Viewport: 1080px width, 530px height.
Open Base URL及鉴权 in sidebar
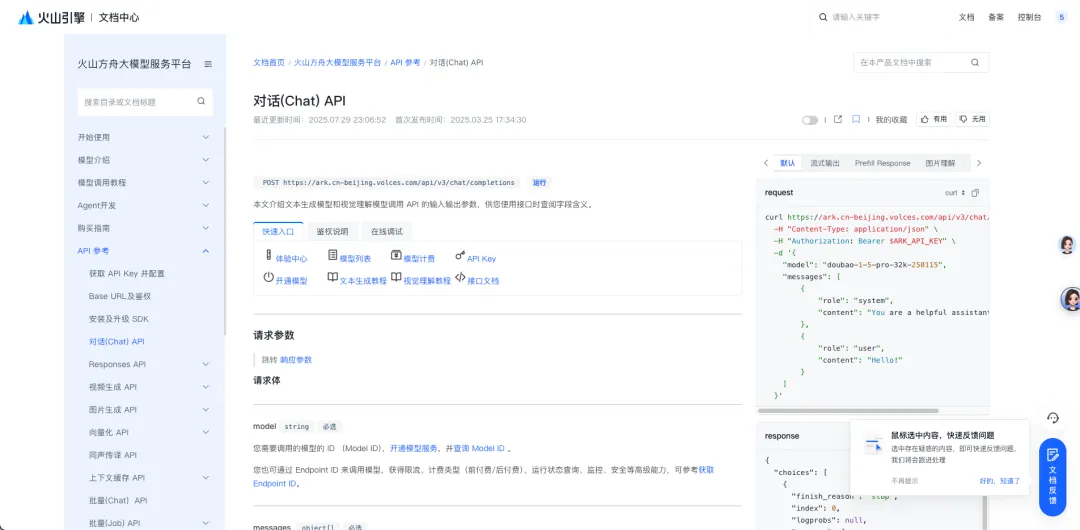point(120,296)
